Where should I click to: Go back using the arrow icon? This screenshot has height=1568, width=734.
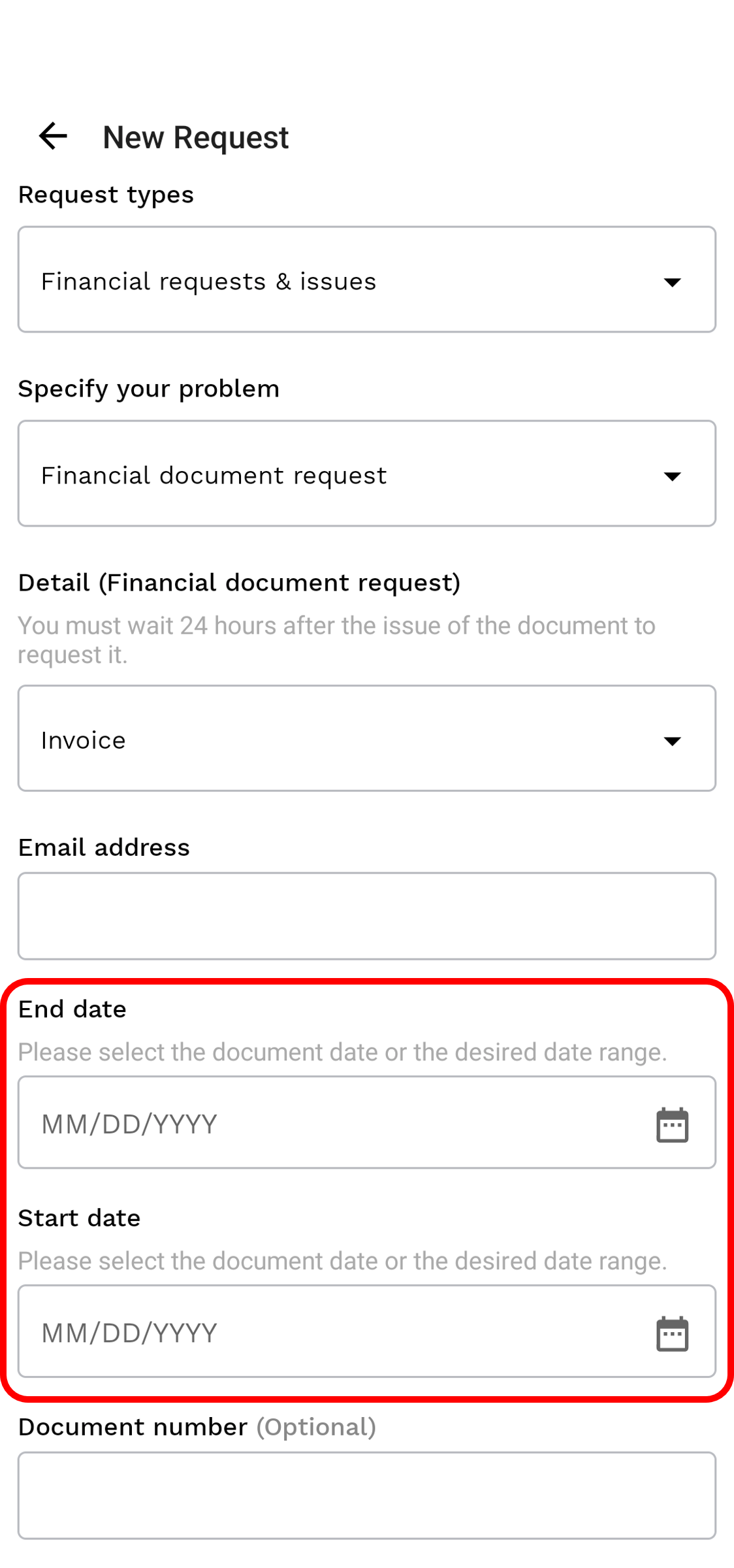pos(53,137)
